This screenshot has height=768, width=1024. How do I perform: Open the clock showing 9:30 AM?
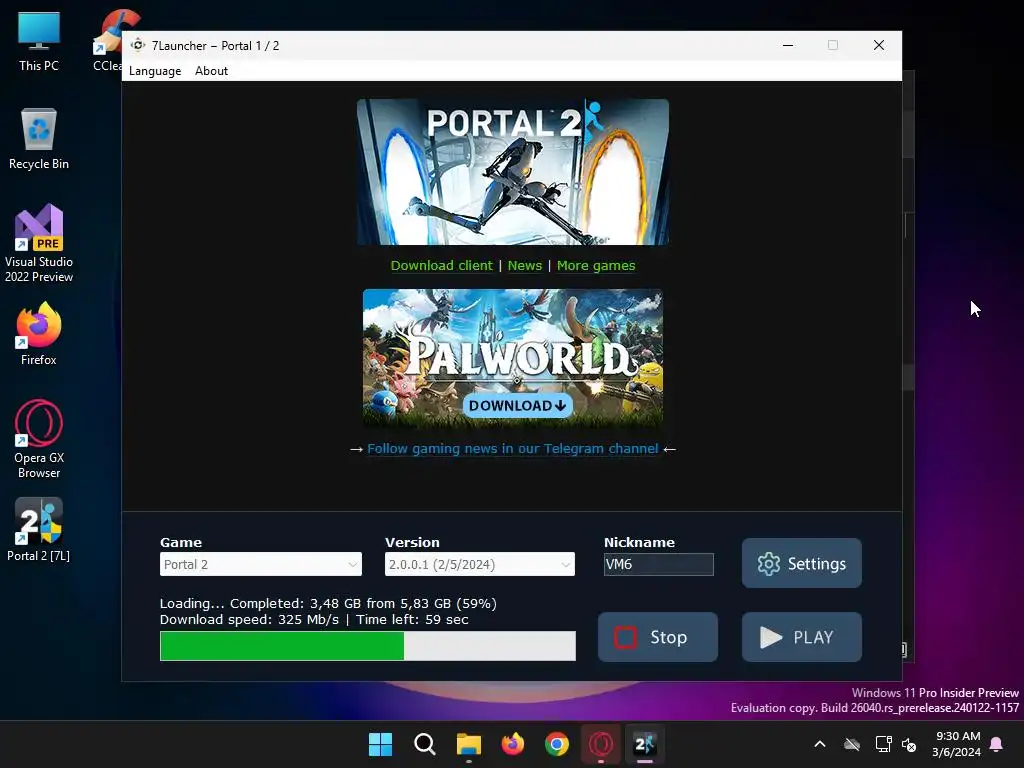click(x=957, y=744)
